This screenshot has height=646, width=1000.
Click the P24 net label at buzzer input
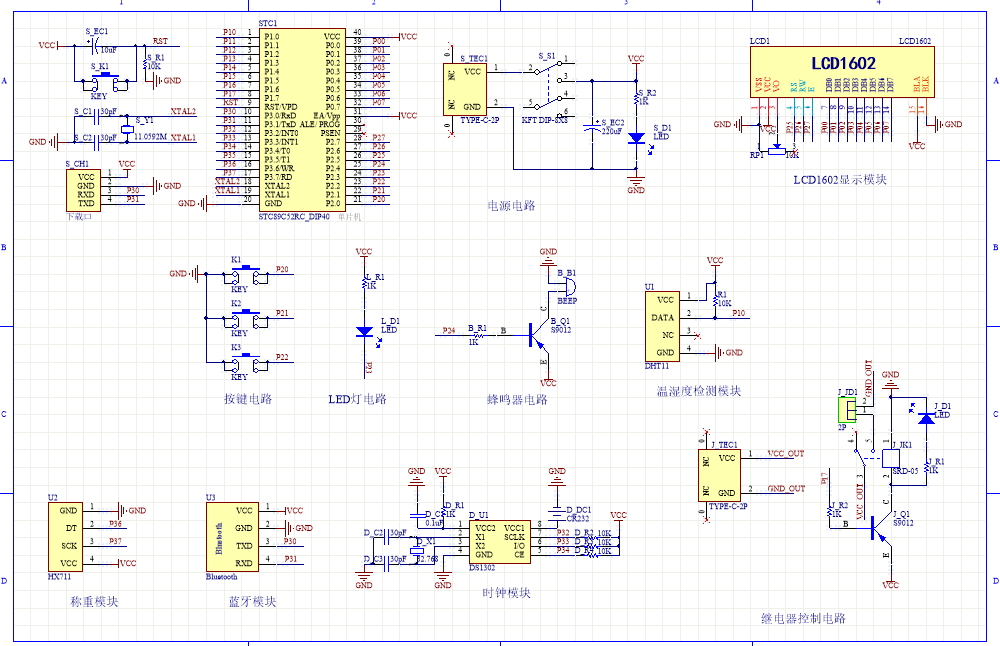pos(449,330)
